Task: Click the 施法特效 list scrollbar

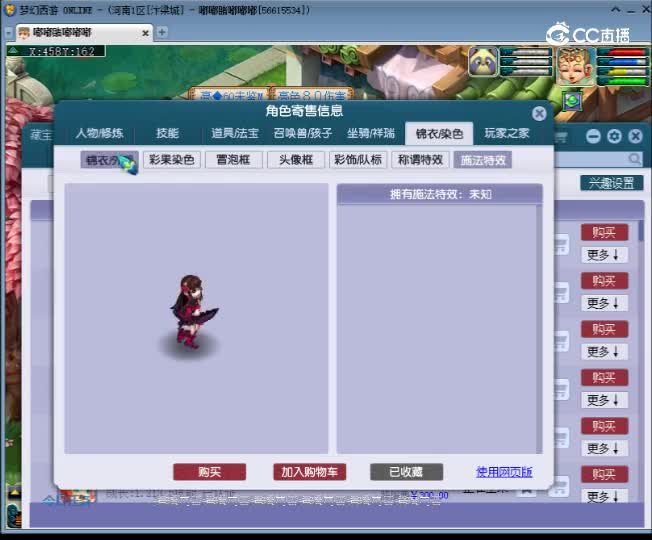Action: pyautogui.click(x=539, y=328)
